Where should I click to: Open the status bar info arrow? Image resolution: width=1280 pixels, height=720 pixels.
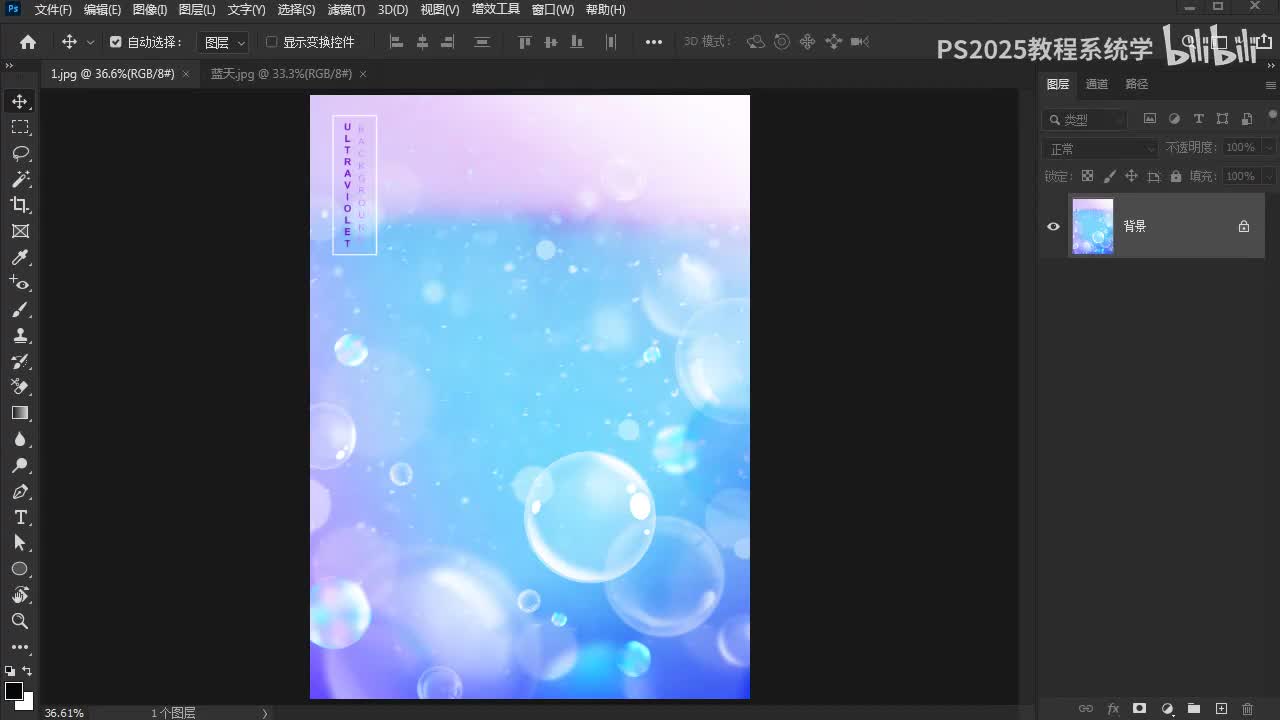click(x=265, y=713)
